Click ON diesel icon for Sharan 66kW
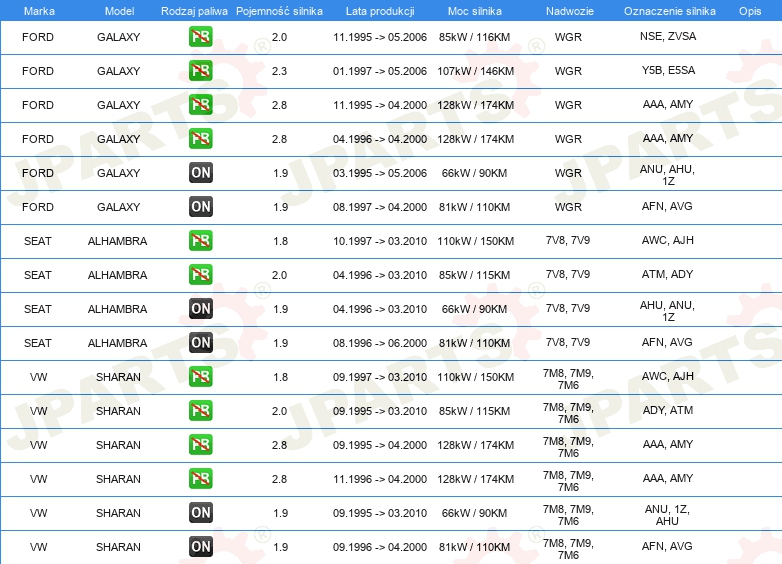 200,513
